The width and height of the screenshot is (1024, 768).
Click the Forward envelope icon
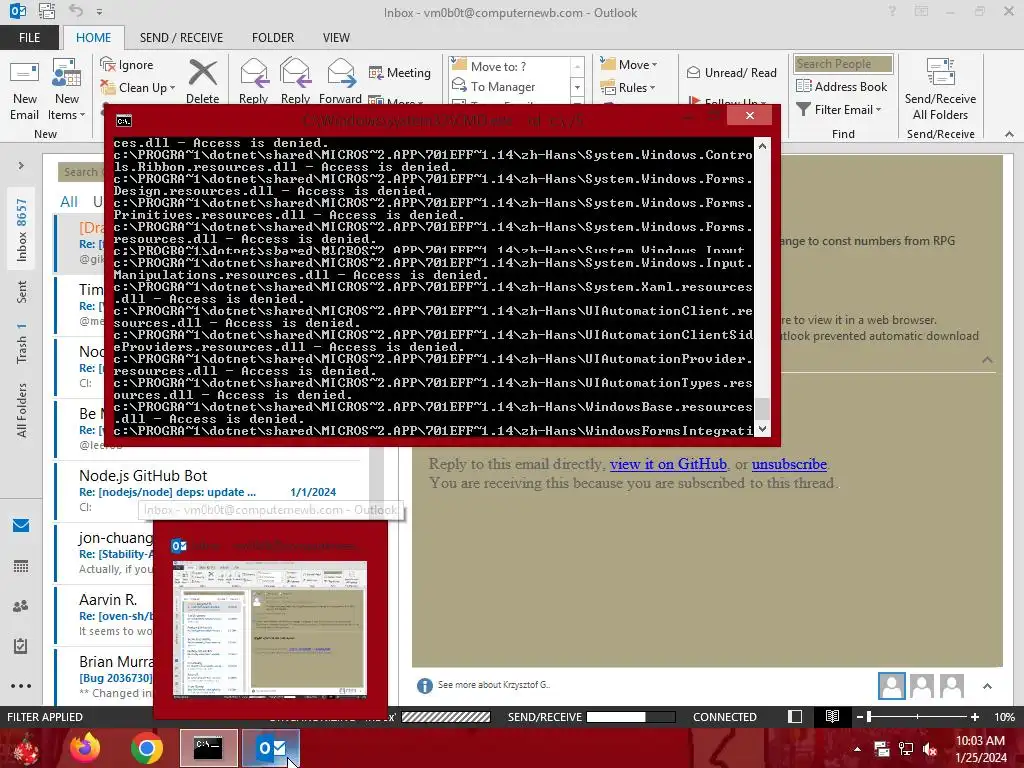(x=341, y=72)
